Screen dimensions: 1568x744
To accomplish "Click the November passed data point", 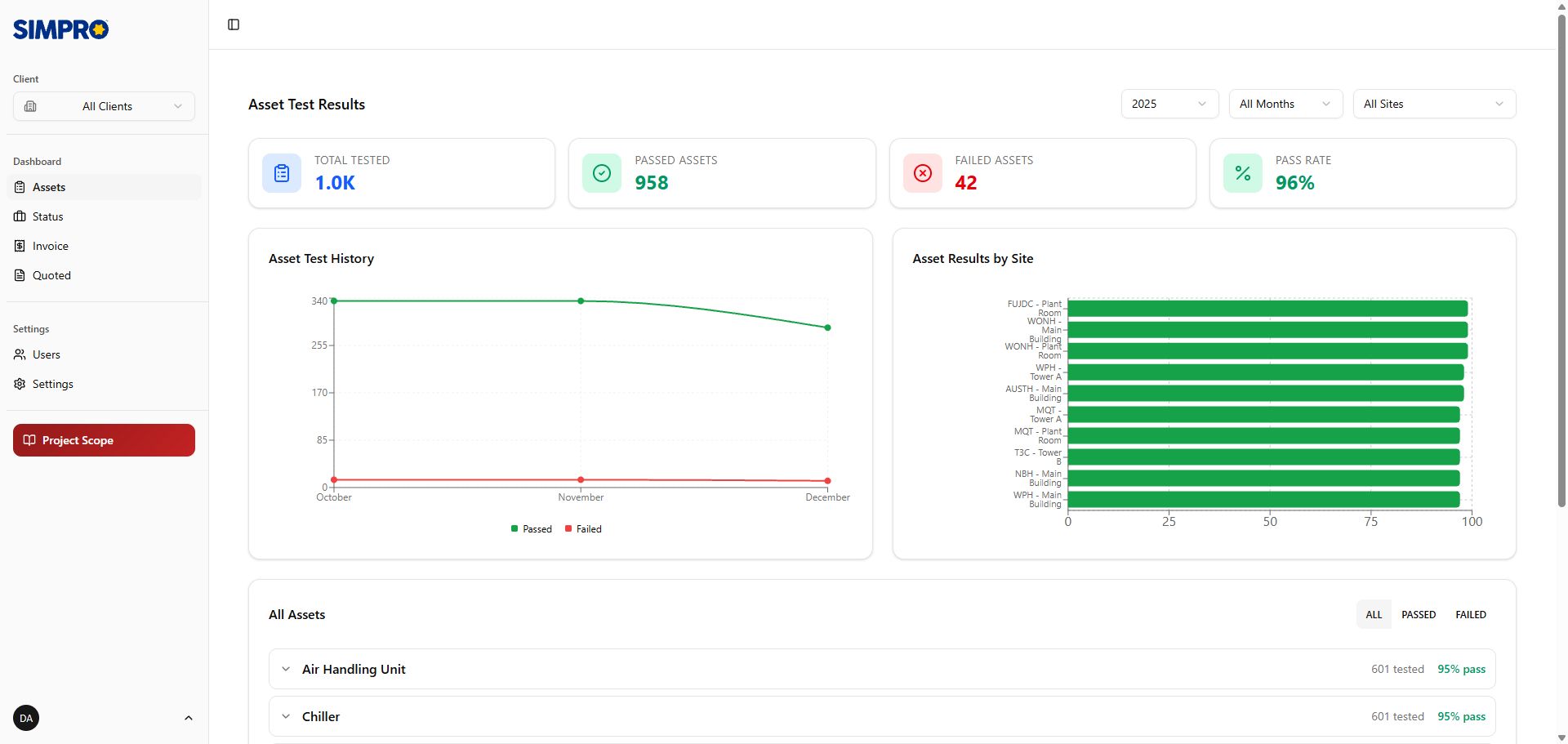I will (x=581, y=301).
